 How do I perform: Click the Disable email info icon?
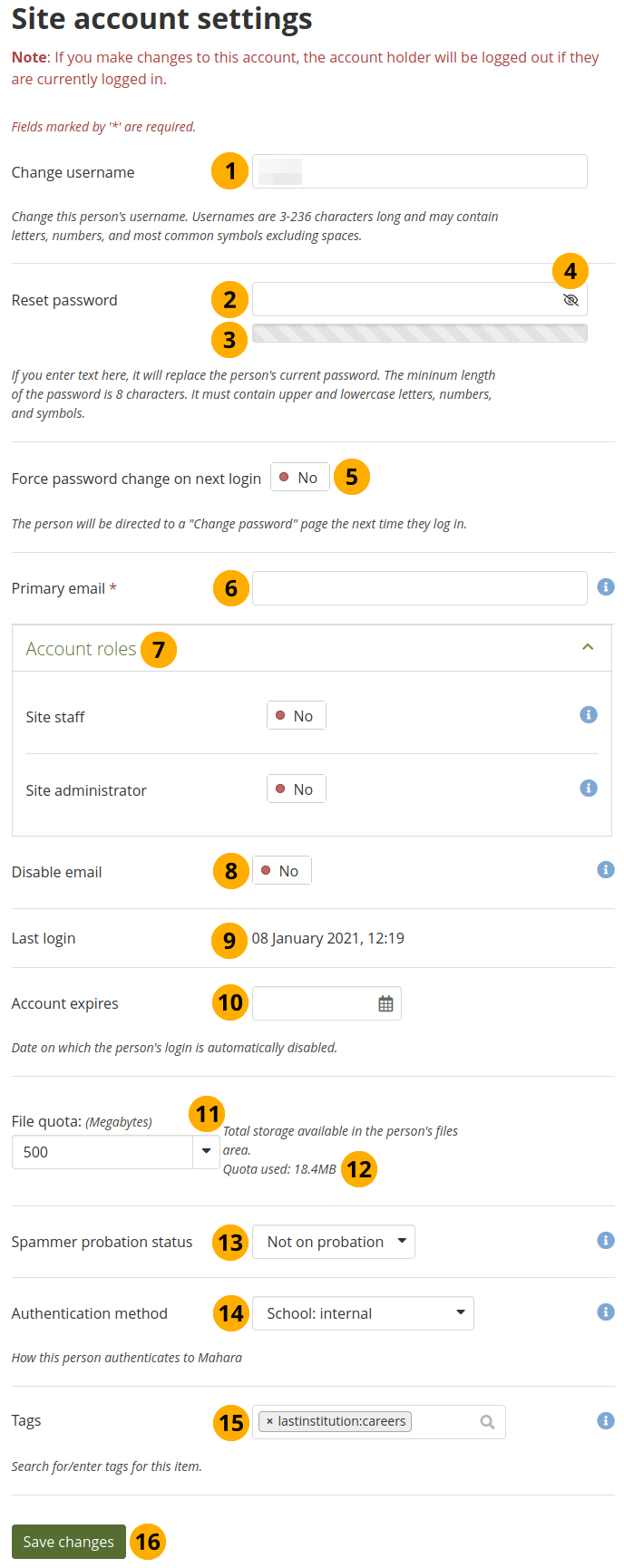[x=606, y=870]
